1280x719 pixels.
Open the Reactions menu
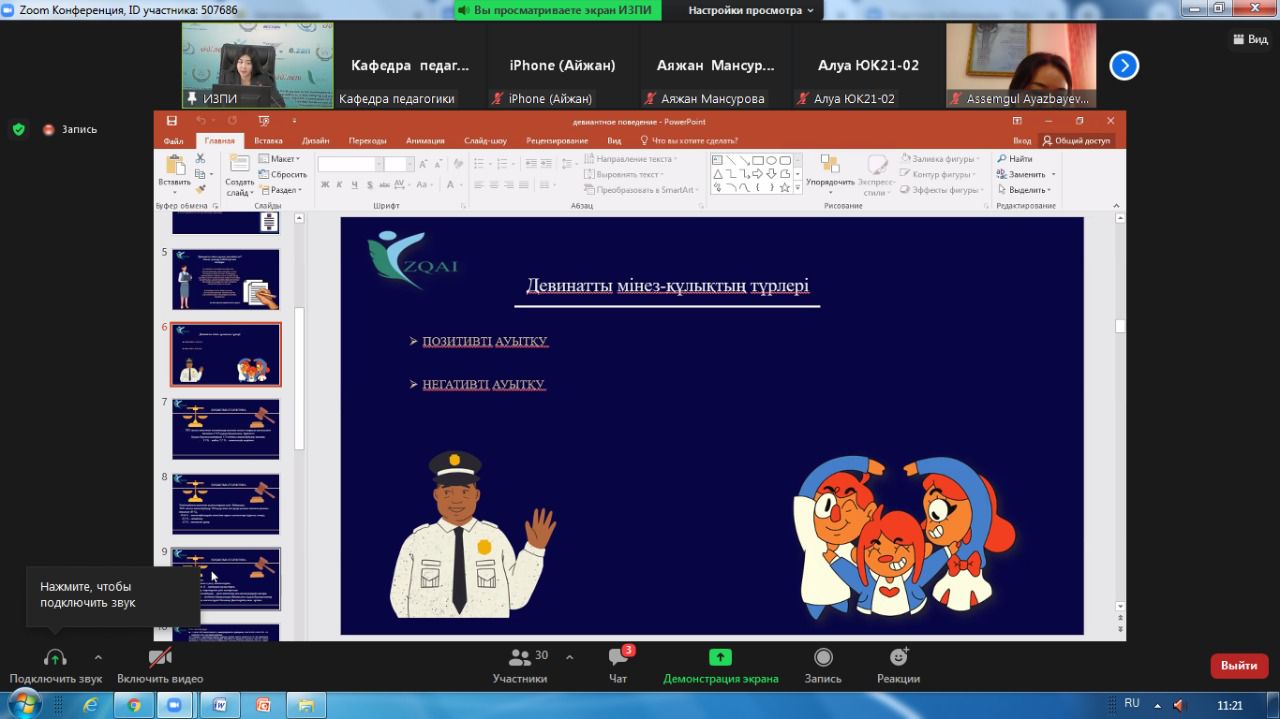[x=899, y=665]
